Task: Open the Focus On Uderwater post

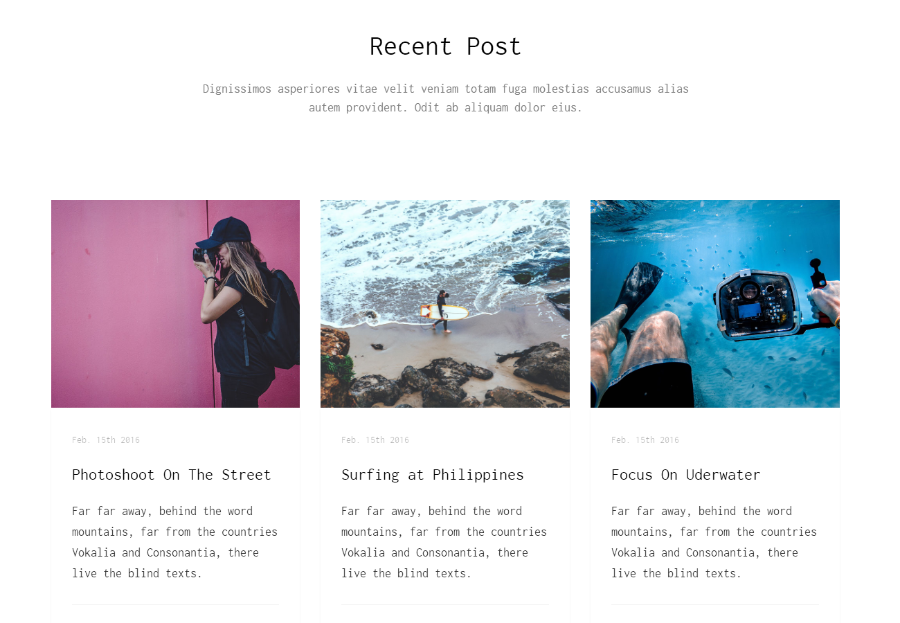Action: pos(685,475)
